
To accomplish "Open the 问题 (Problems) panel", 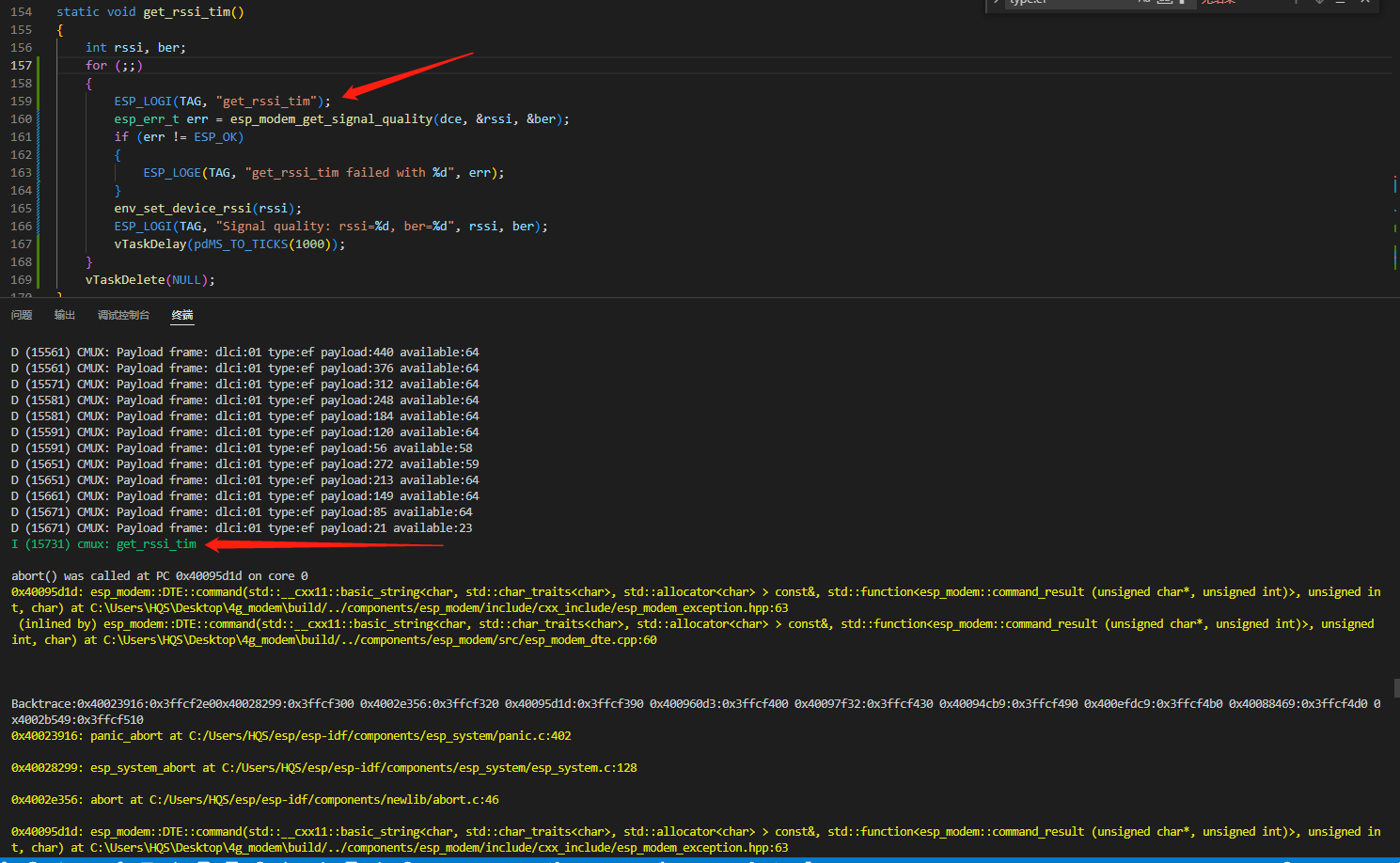I will [21, 315].
